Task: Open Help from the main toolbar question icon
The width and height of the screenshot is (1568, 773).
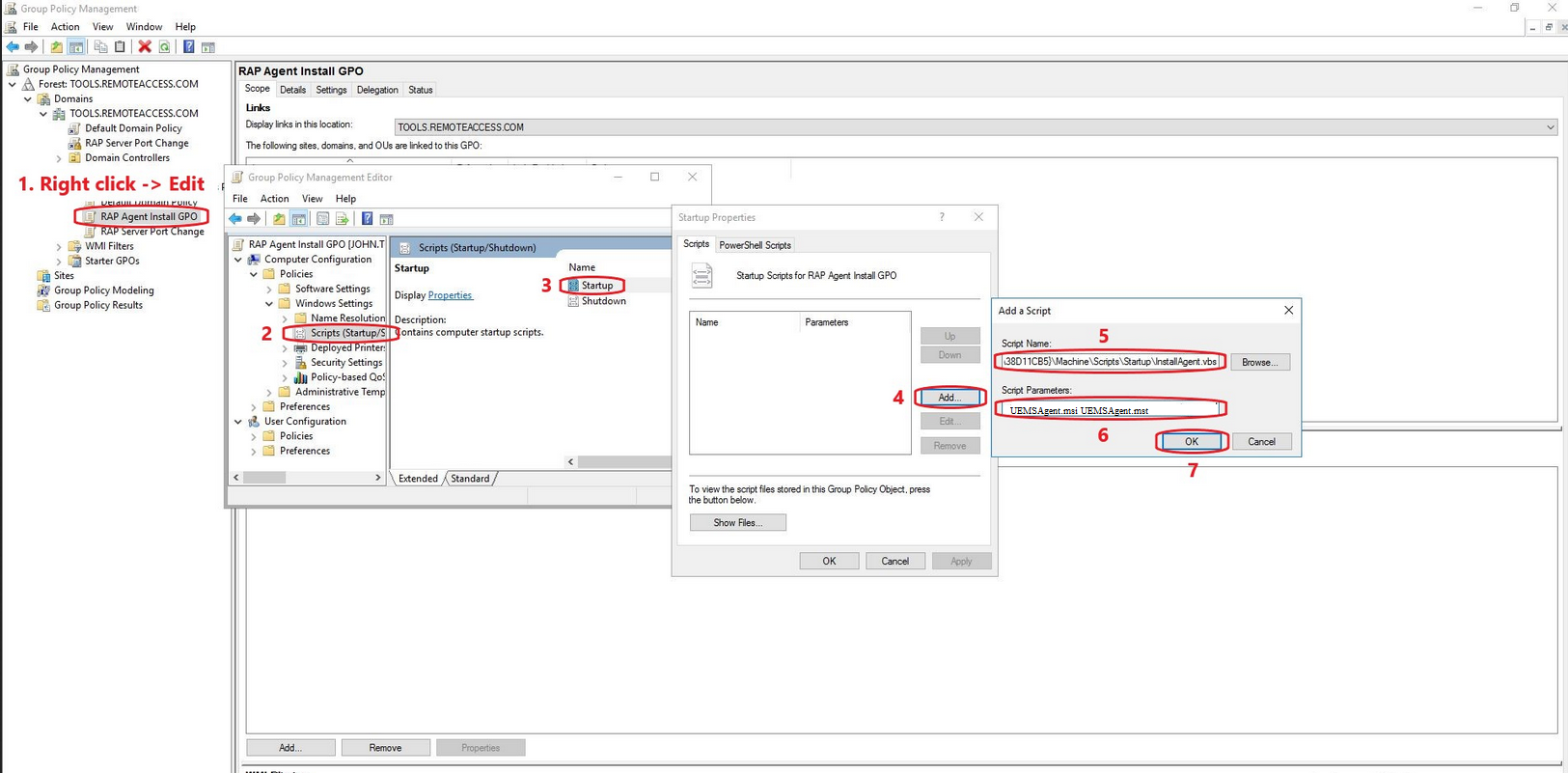Action: [189, 46]
